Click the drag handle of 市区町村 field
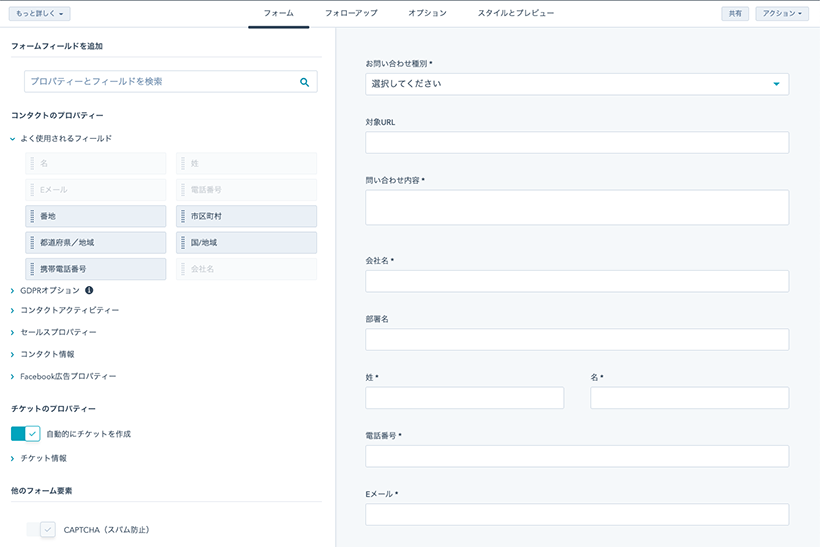 (183, 216)
